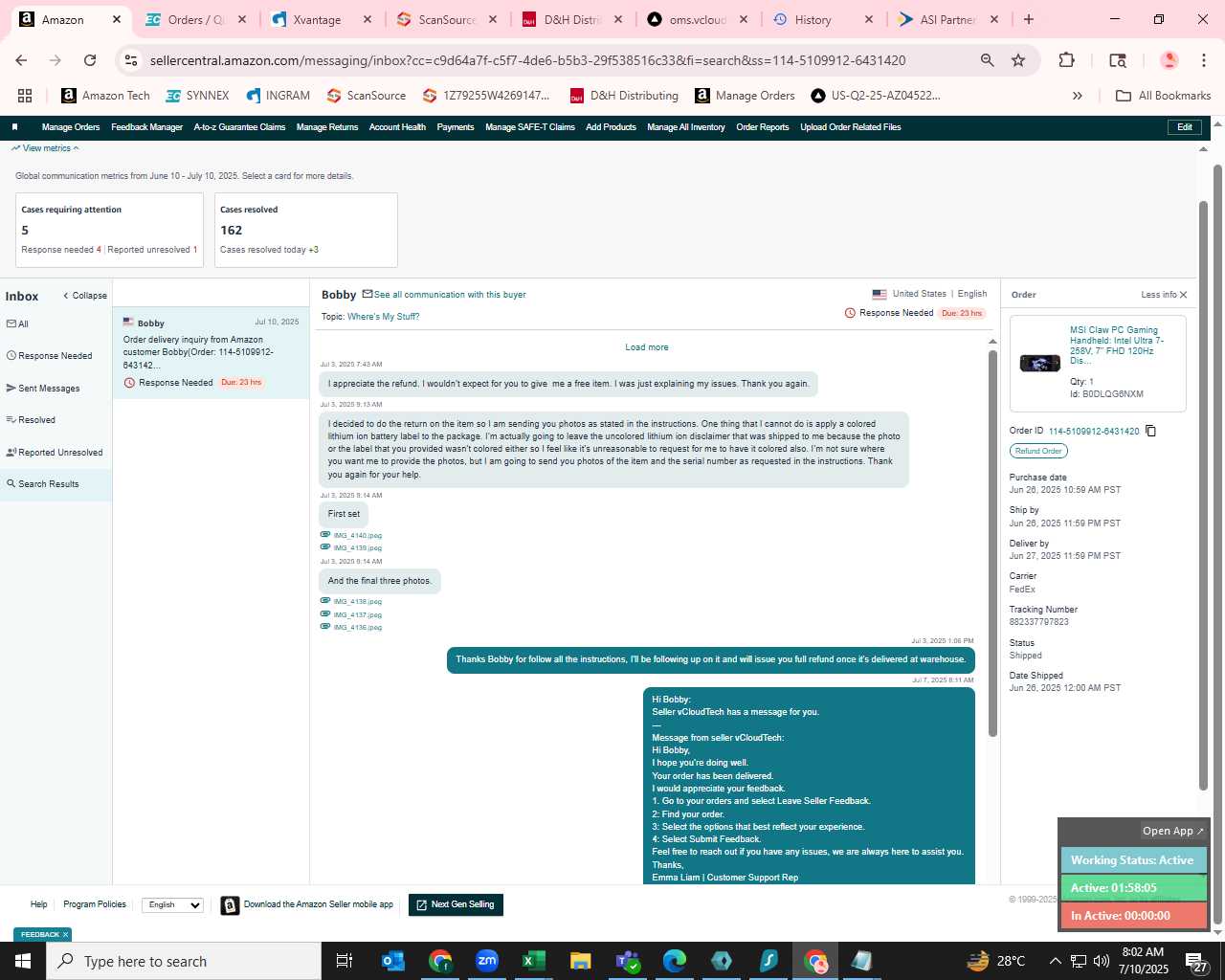
Task: Click the zoom magnifier icon in address bar
Action: coord(987,60)
